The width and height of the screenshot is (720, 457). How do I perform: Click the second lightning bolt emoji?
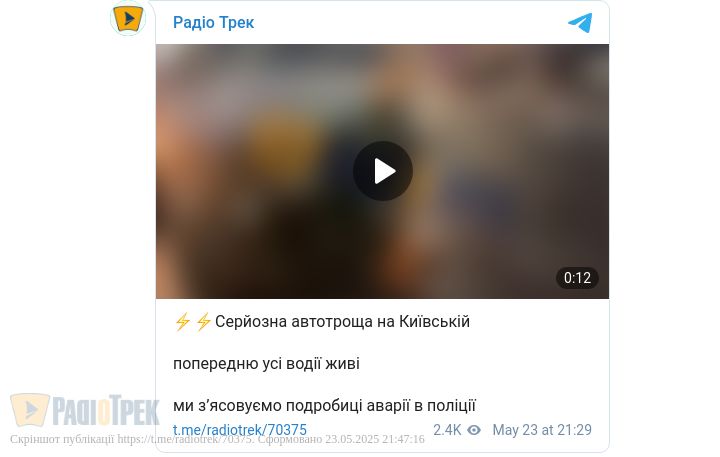[203, 322]
